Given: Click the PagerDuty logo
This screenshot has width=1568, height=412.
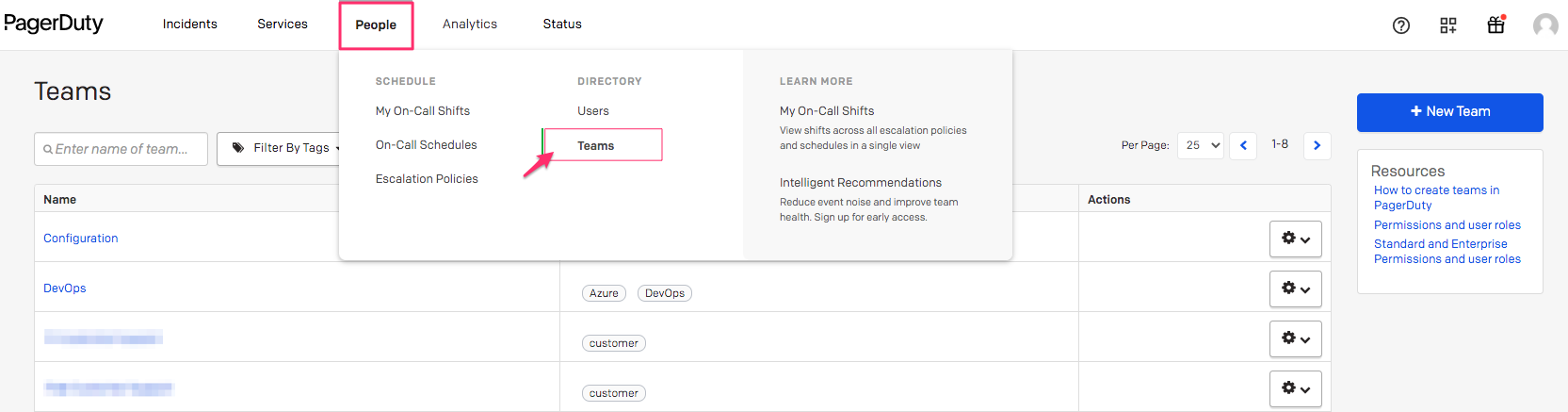Looking at the screenshot, I should [54, 24].
